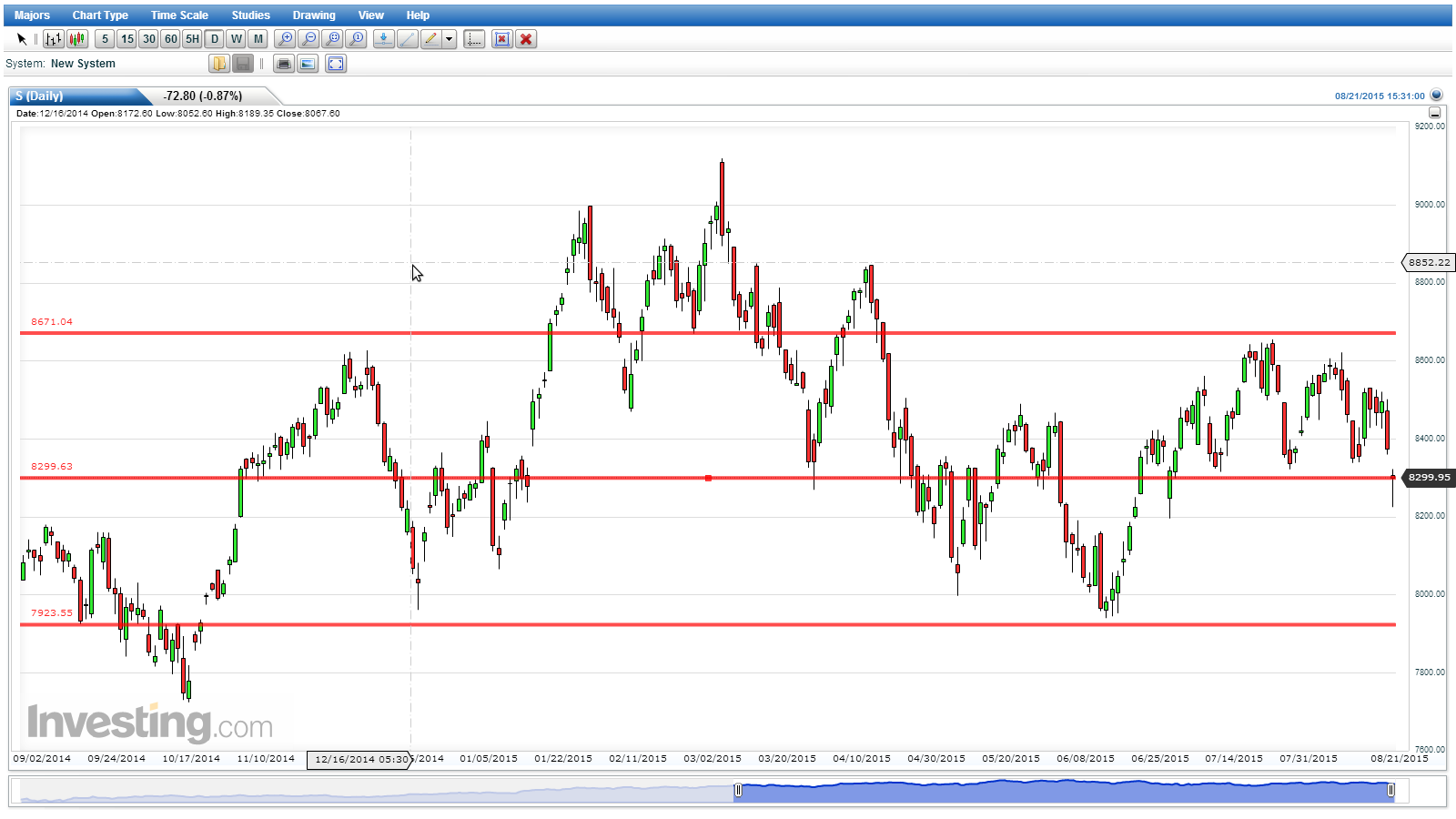The width and height of the screenshot is (1456, 819).
Task: Set monthly M time scale
Action: tap(258, 39)
